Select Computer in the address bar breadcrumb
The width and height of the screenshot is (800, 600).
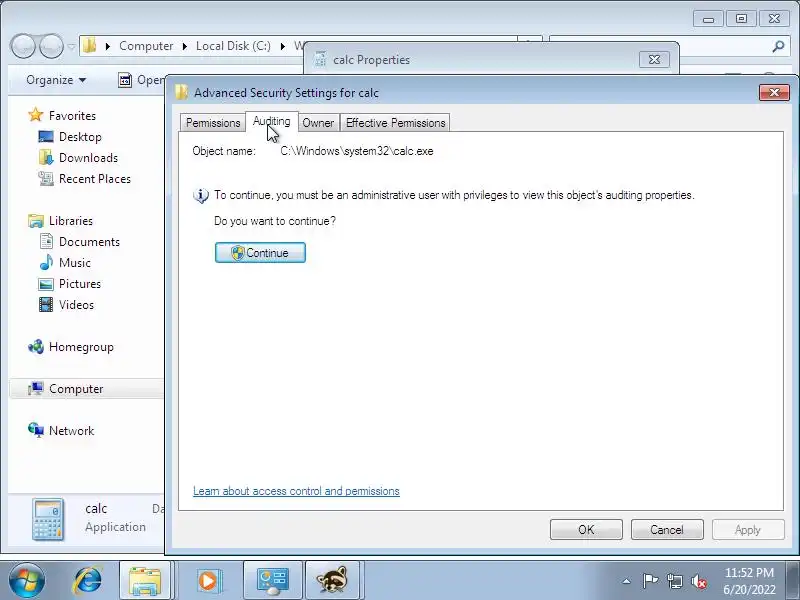tap(146, 46)
